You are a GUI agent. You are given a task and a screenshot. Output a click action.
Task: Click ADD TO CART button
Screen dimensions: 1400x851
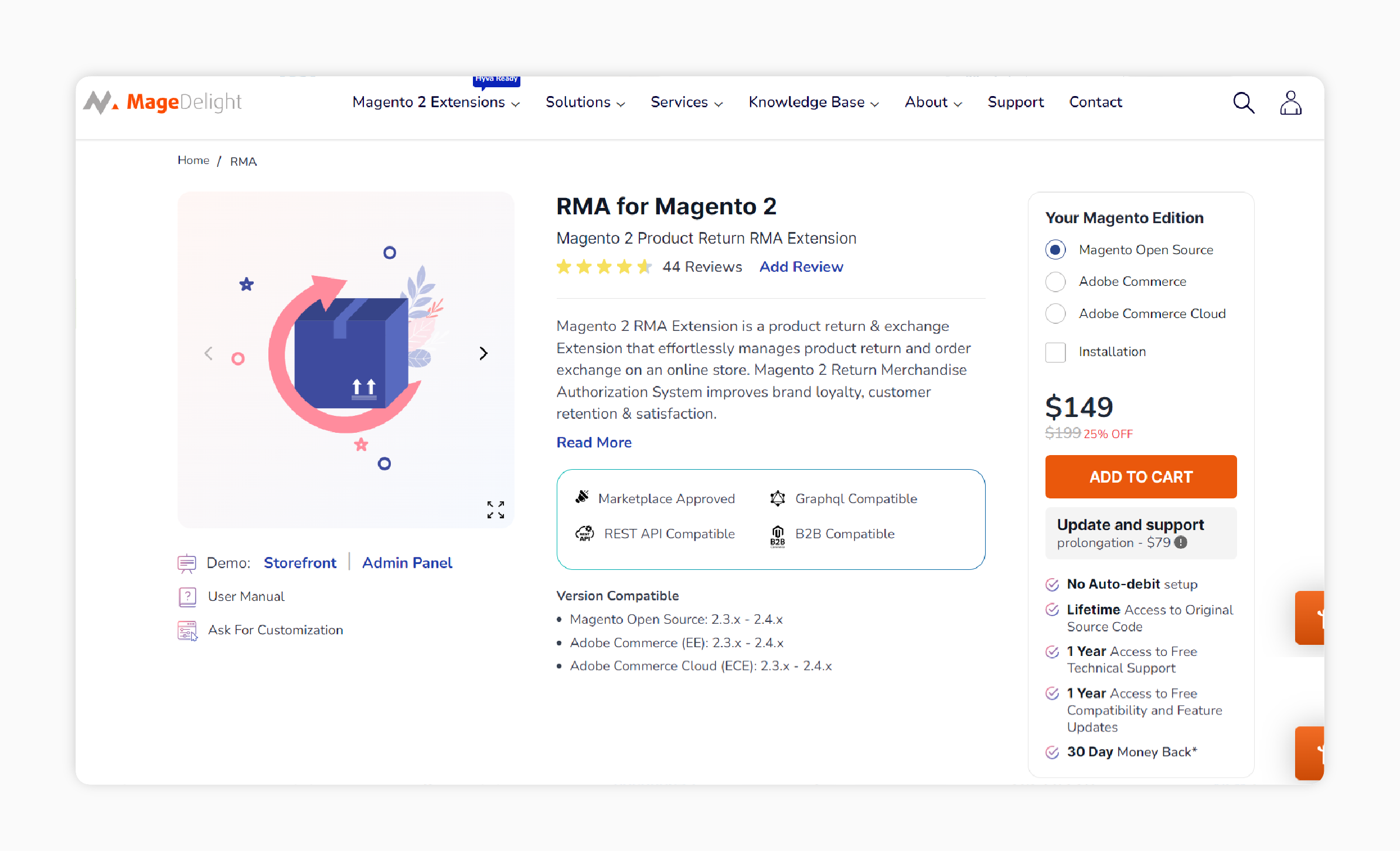tap(1140, 477)
